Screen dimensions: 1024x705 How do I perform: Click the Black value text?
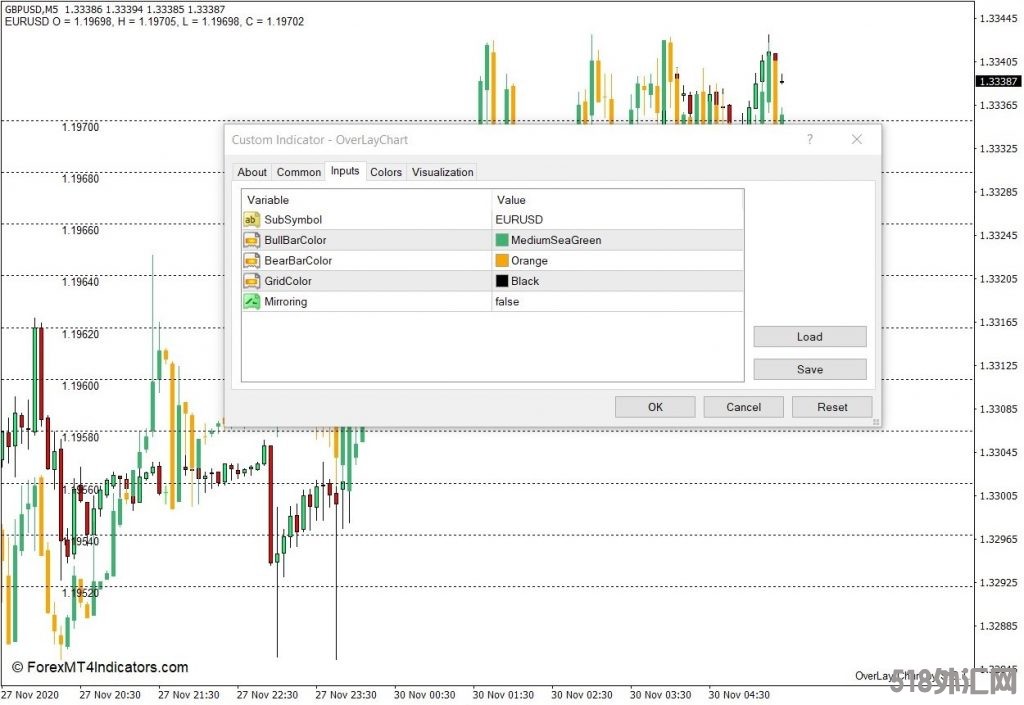coord(525,281)
